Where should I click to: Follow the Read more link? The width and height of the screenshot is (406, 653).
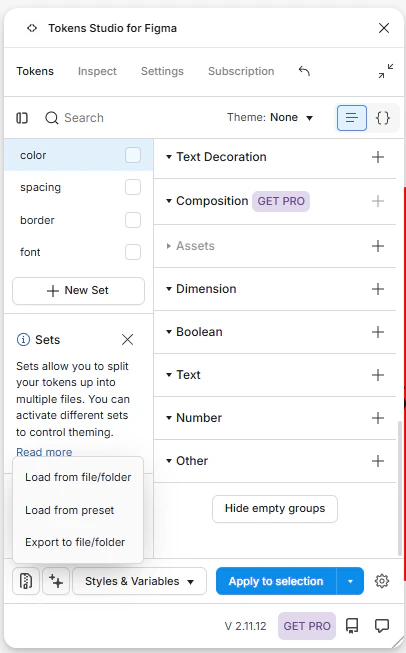(44, 452)
